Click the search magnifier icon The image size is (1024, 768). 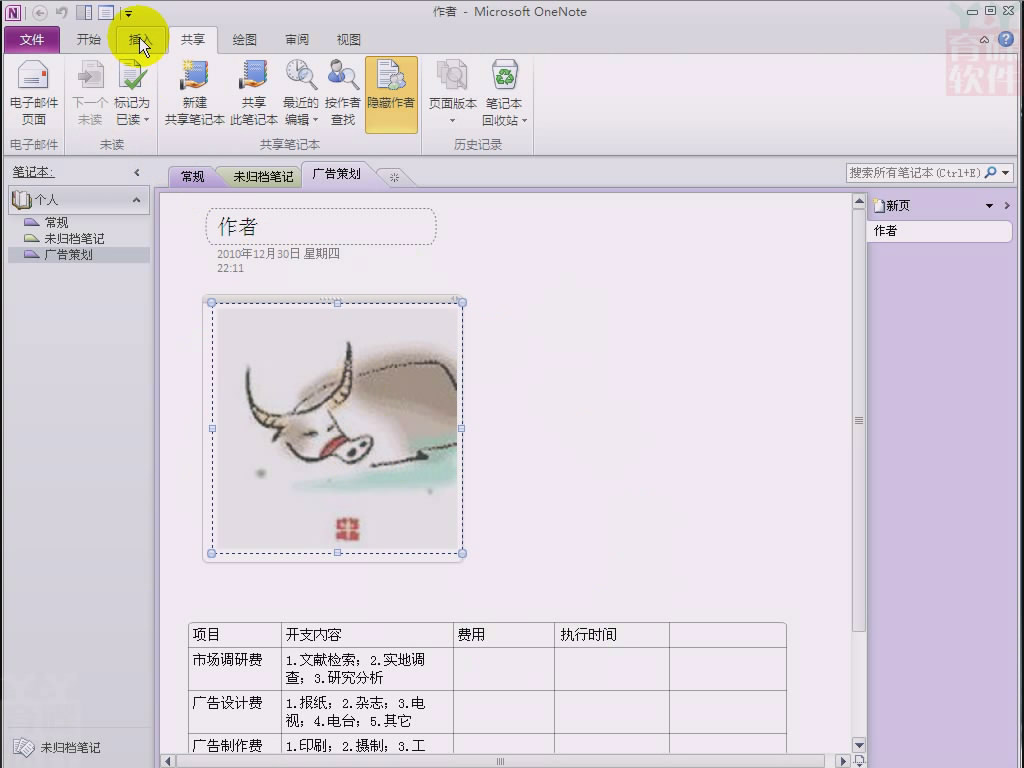coord(991,172)
